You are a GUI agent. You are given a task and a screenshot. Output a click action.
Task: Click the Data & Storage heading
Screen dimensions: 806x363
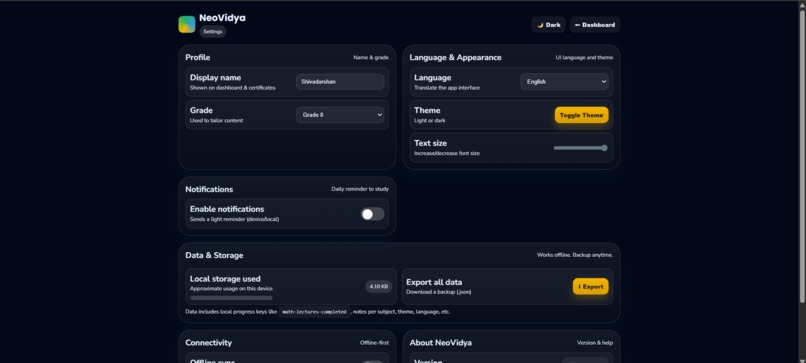tap(214, 255)
